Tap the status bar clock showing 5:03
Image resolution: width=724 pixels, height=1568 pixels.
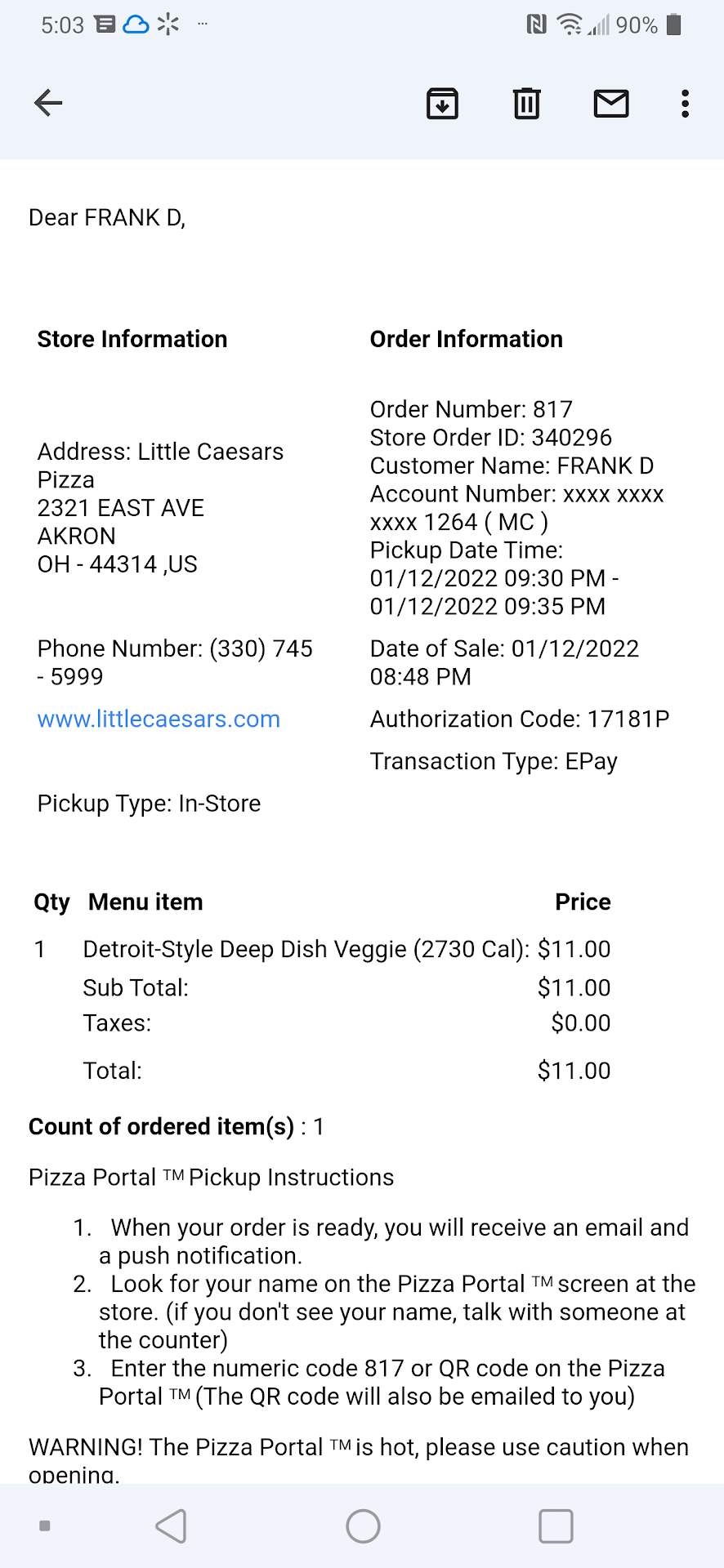tap(62, 25)
